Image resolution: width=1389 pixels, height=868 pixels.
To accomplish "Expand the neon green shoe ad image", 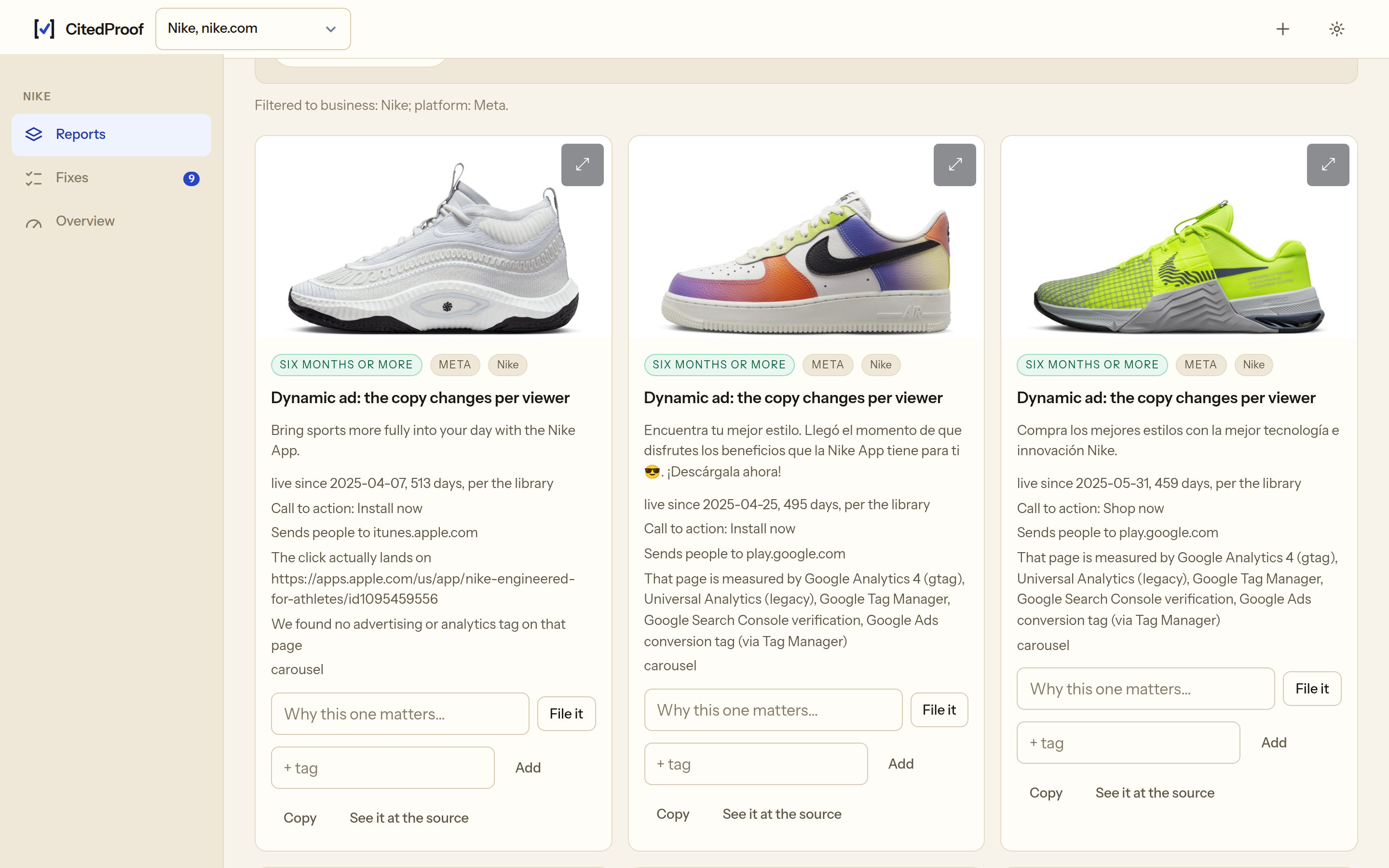I will (1328, 165).
